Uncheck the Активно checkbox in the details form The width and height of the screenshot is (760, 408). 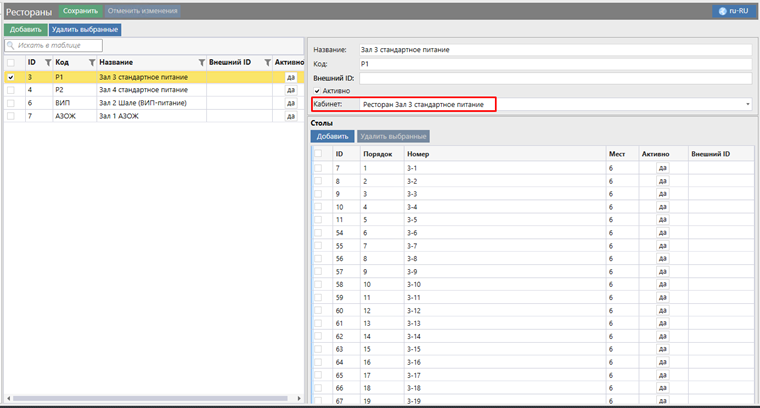[x=317, y=91]
